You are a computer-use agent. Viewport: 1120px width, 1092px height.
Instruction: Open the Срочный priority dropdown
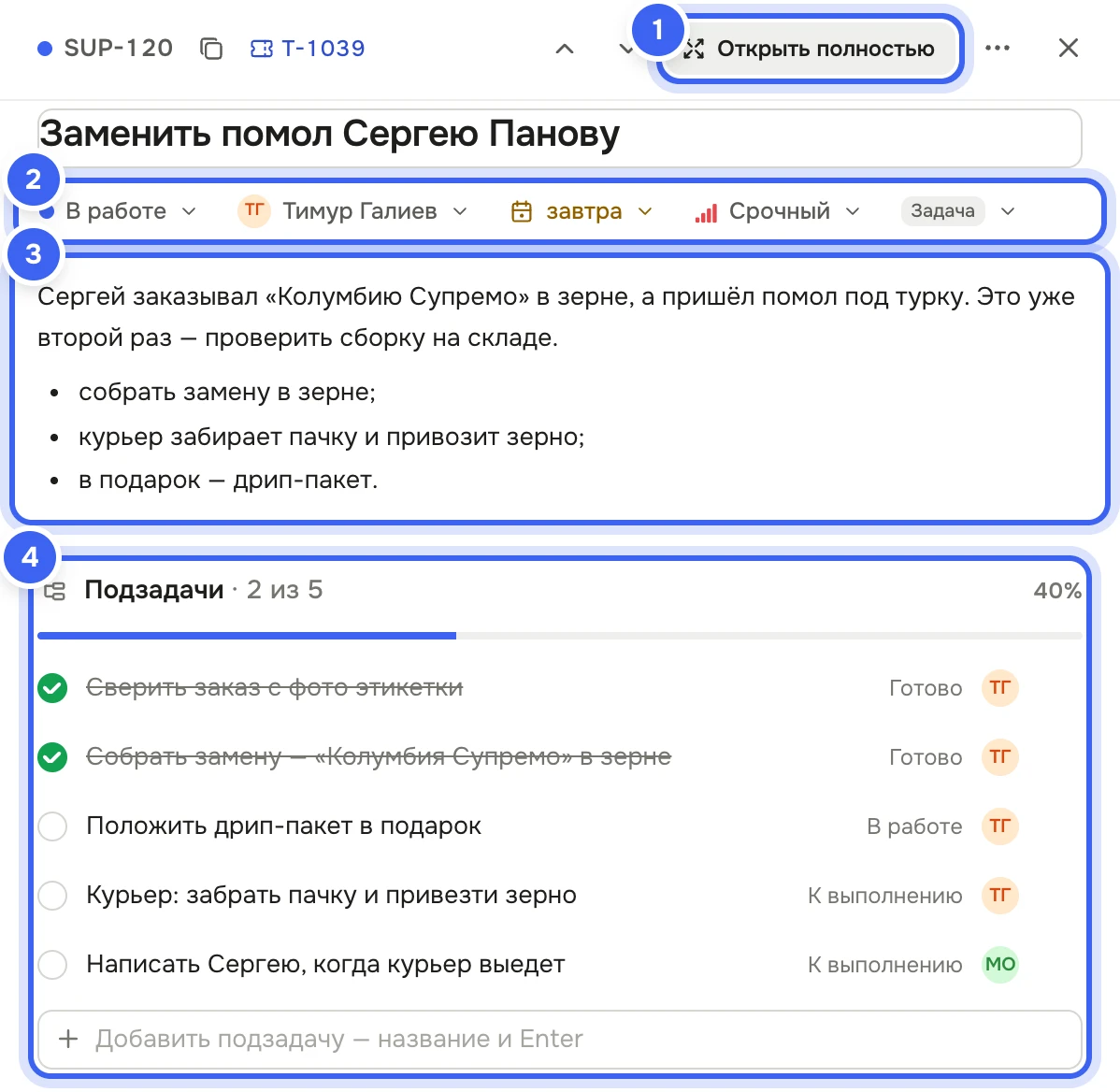(777, 211)
